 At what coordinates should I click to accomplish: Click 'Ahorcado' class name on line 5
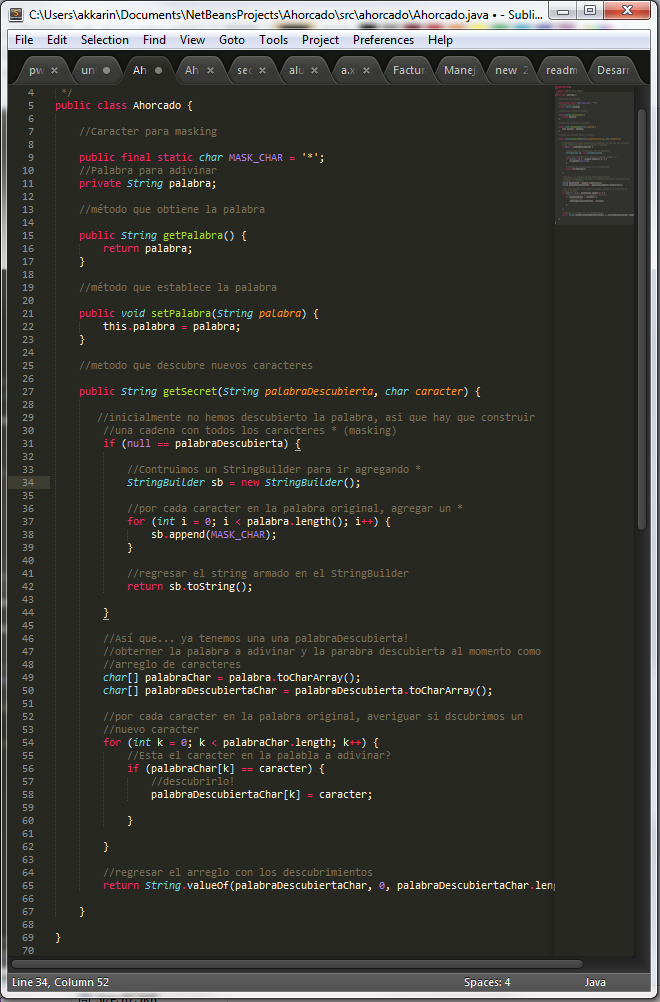pyautogui.click(x=157, y=105)
